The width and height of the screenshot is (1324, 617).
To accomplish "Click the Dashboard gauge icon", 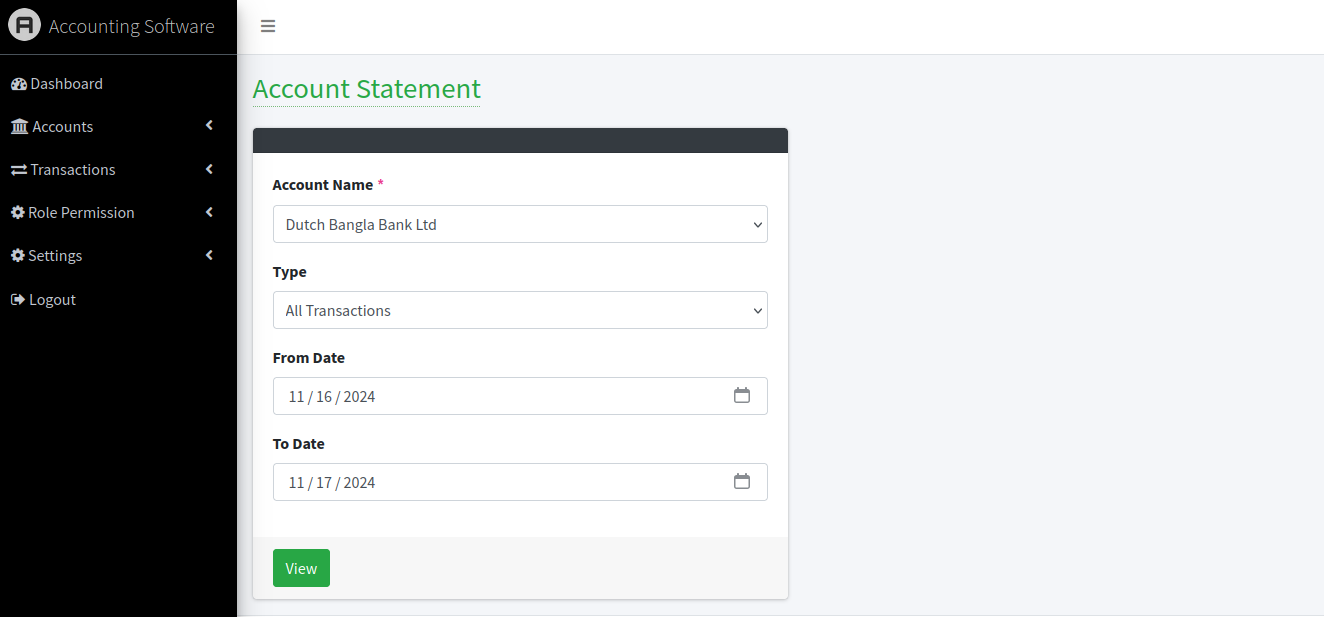I will 18,84.
